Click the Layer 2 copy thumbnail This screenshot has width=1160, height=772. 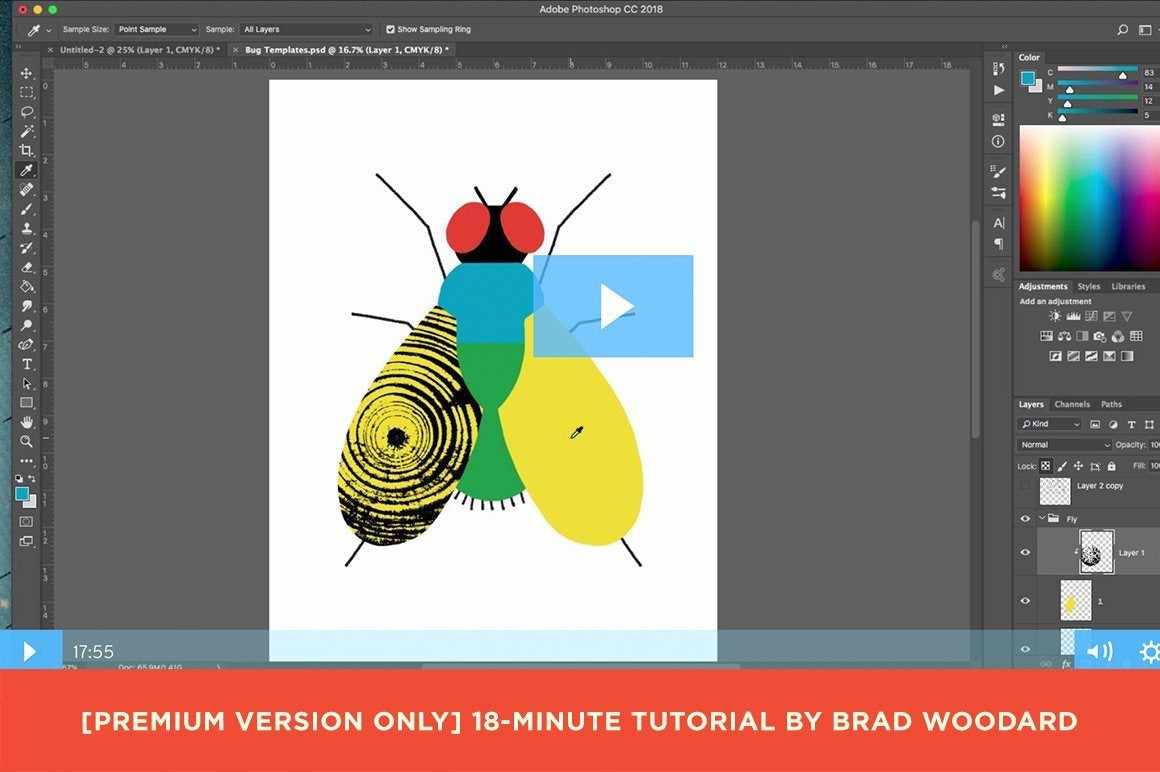[1055, 490]
